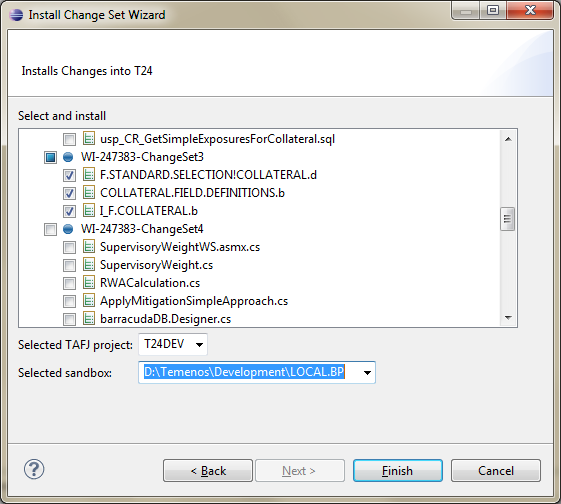
Task: Click the scroll-down arrow of the file list
Action: [508, 318]
